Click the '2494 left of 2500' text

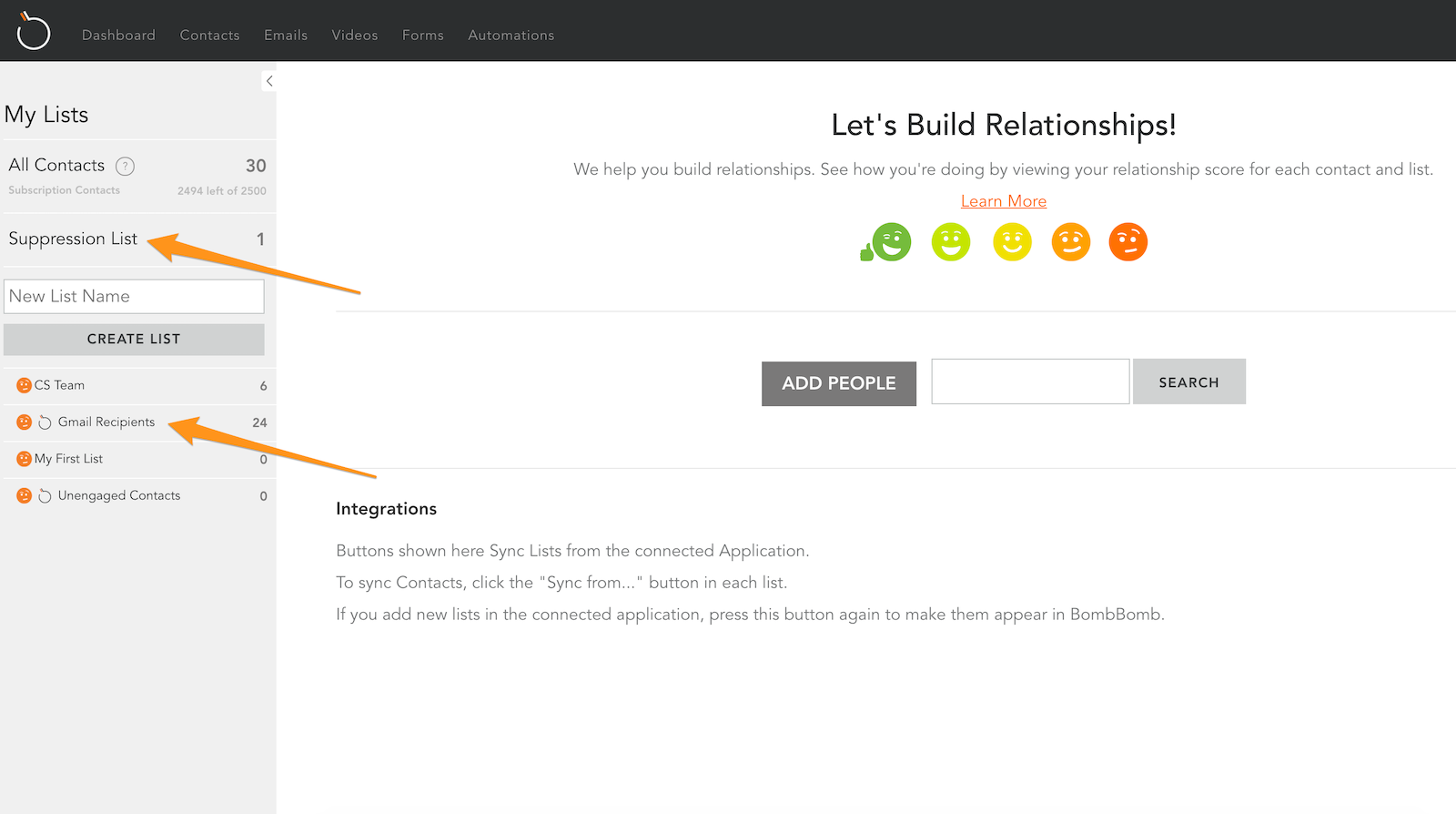[x=222, y=191]
